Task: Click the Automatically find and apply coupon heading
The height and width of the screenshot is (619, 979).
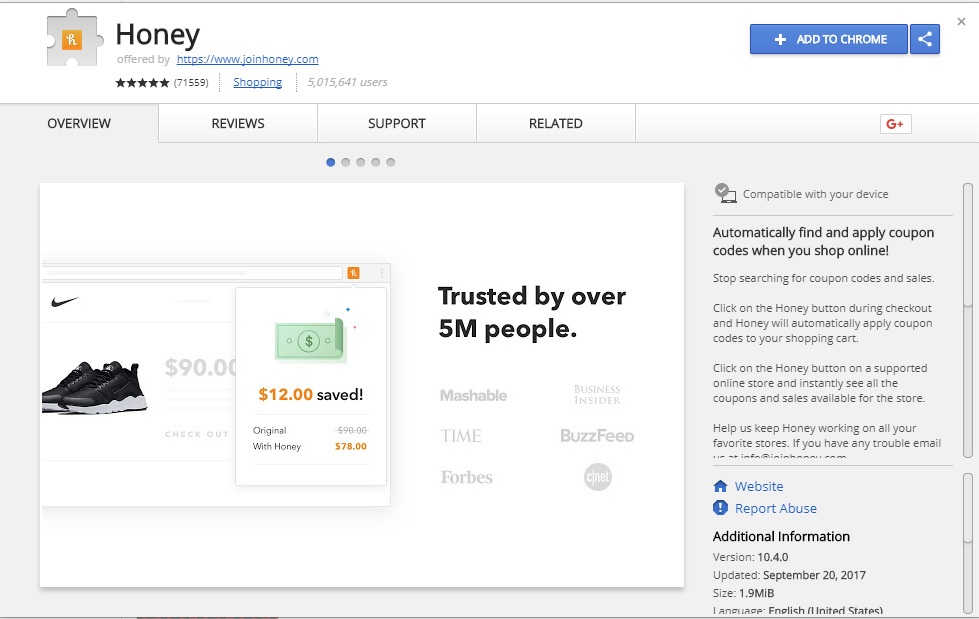Action: pyautogui.click(x=824, y=242)
